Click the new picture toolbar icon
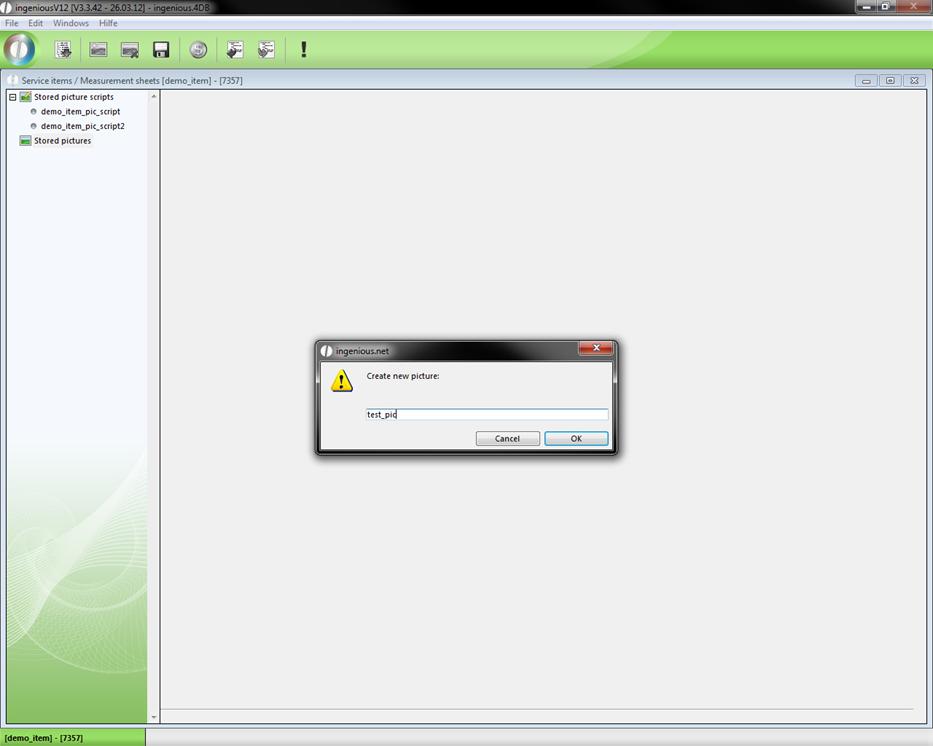The height and width of the screenshot is (746, 933). pos(98,49)
